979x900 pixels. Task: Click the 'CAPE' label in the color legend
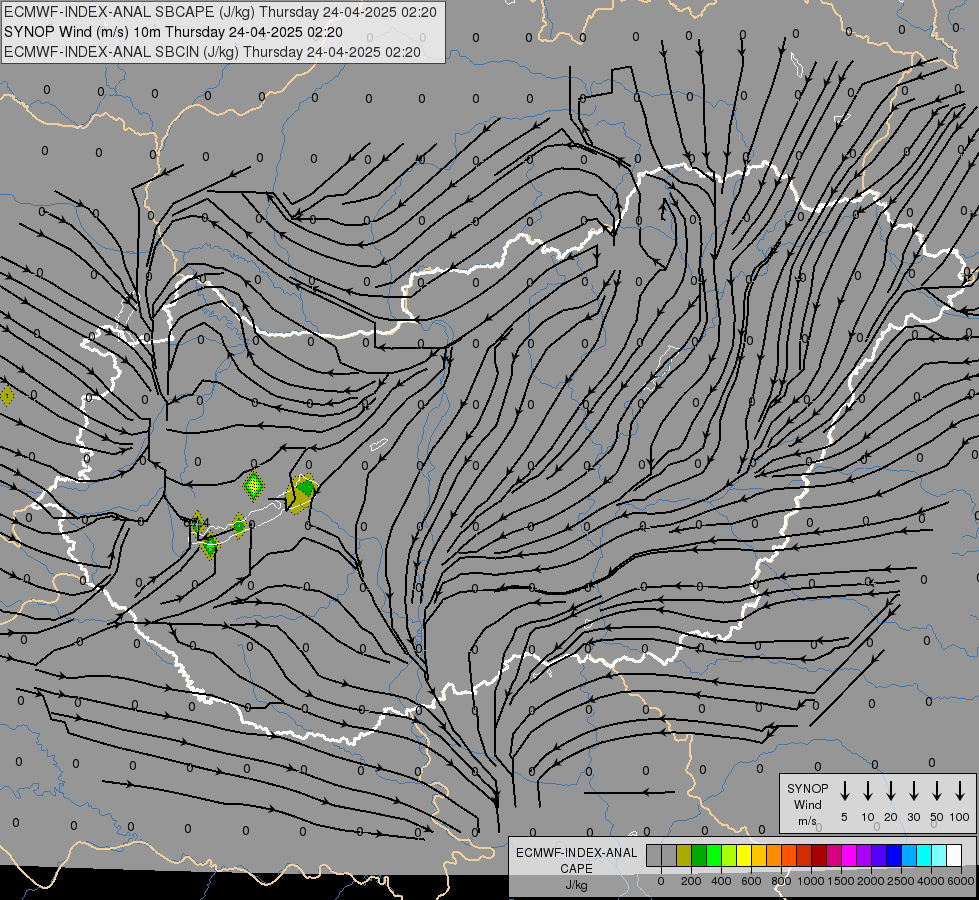click(x=576, y=869)
